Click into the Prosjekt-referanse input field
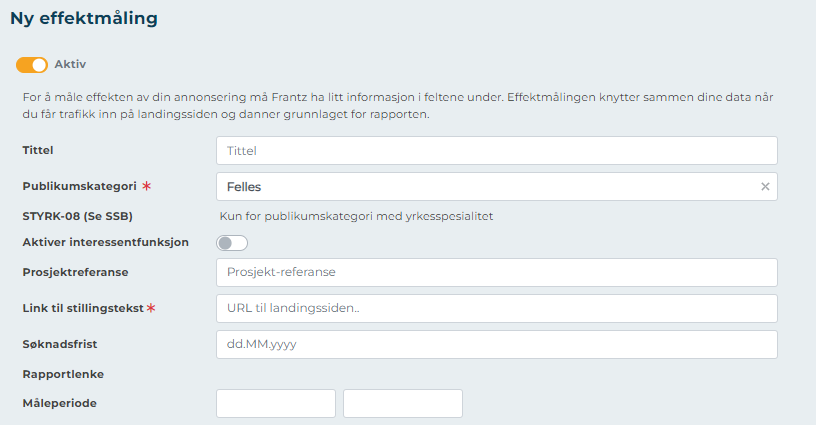This screenshot has height=425, width=816. click(496, 272)
